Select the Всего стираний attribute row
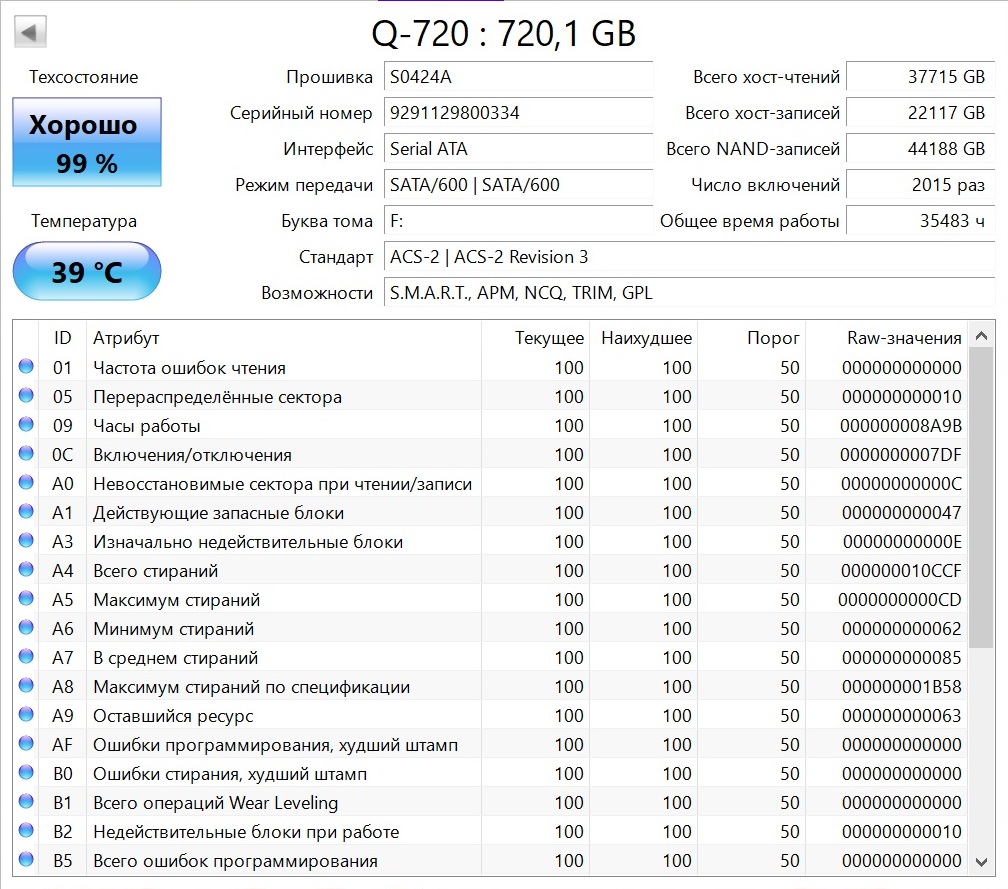Viewport: 1008px width, 889px height. coord(490,570)
